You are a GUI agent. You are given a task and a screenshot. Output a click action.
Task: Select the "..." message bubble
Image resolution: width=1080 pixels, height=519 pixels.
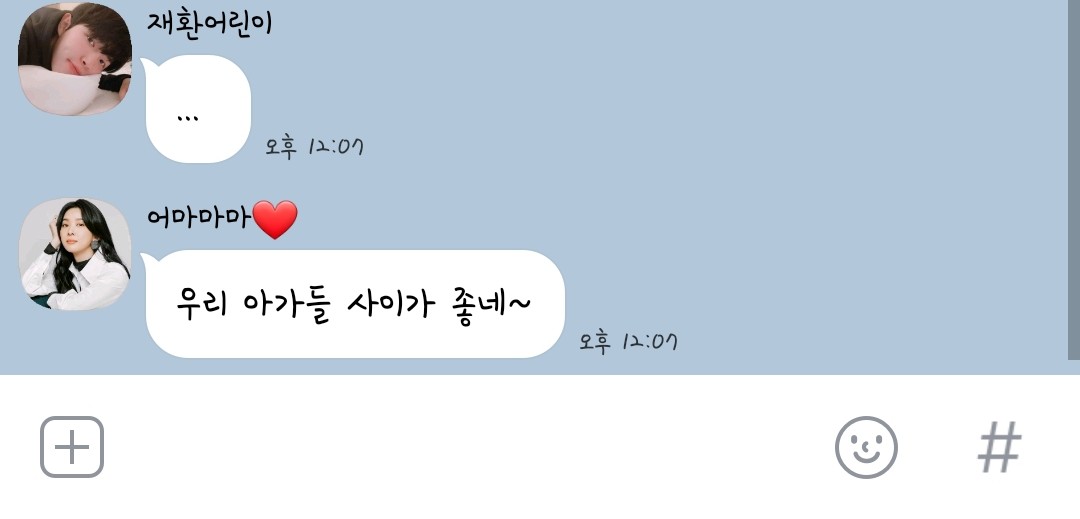pyautogui.click(x=198, y=109)
